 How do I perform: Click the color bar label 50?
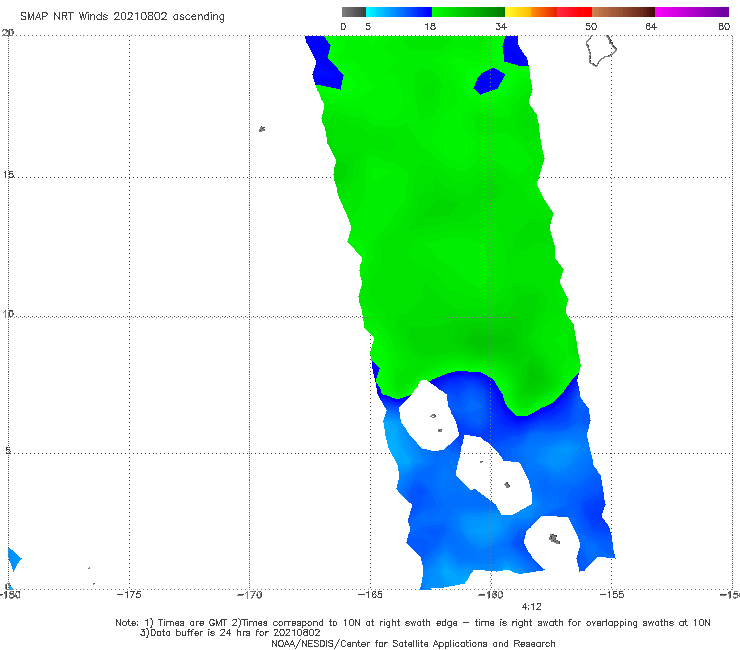(x=591, y=26)
